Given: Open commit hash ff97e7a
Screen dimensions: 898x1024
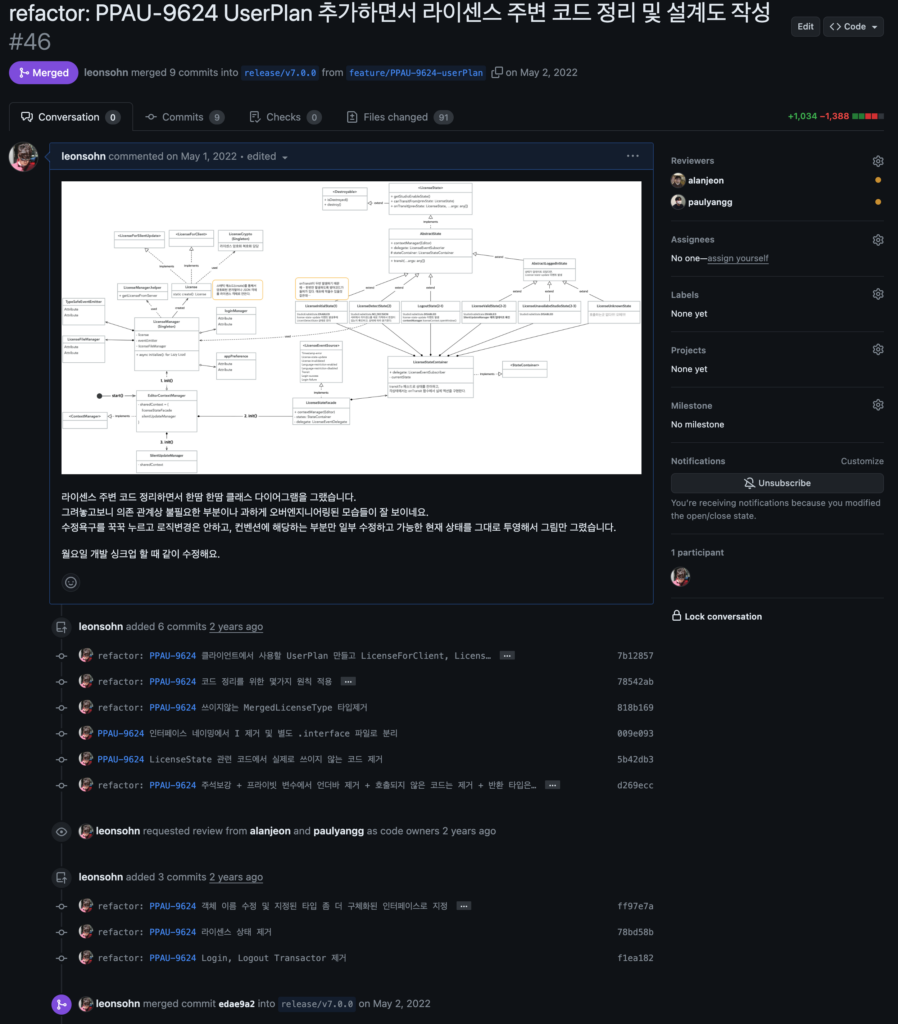Looking at the screenshot, I should pos(635,906).
